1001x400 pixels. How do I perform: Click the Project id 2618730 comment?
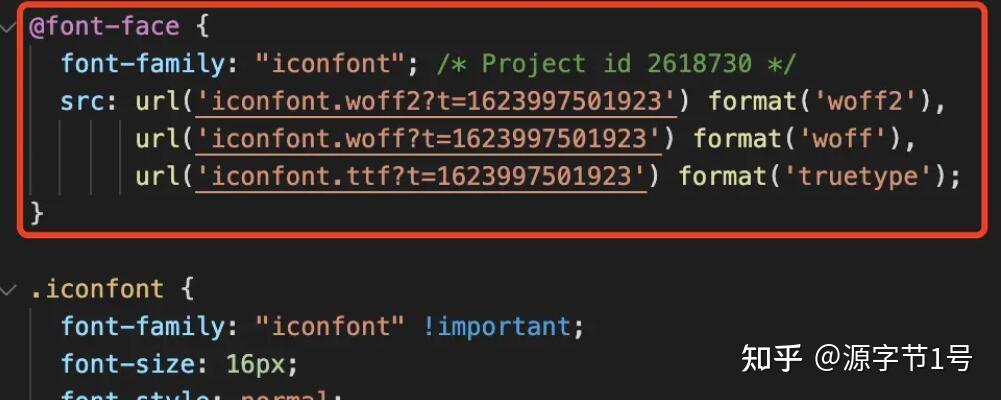tap(617, 64)
